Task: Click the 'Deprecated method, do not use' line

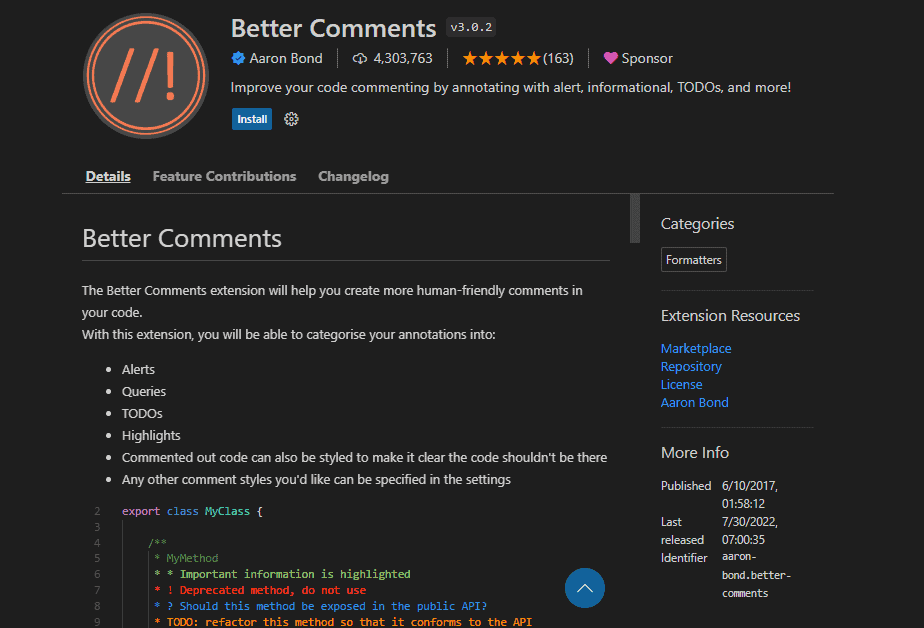Action: click(x=260, y=590)
